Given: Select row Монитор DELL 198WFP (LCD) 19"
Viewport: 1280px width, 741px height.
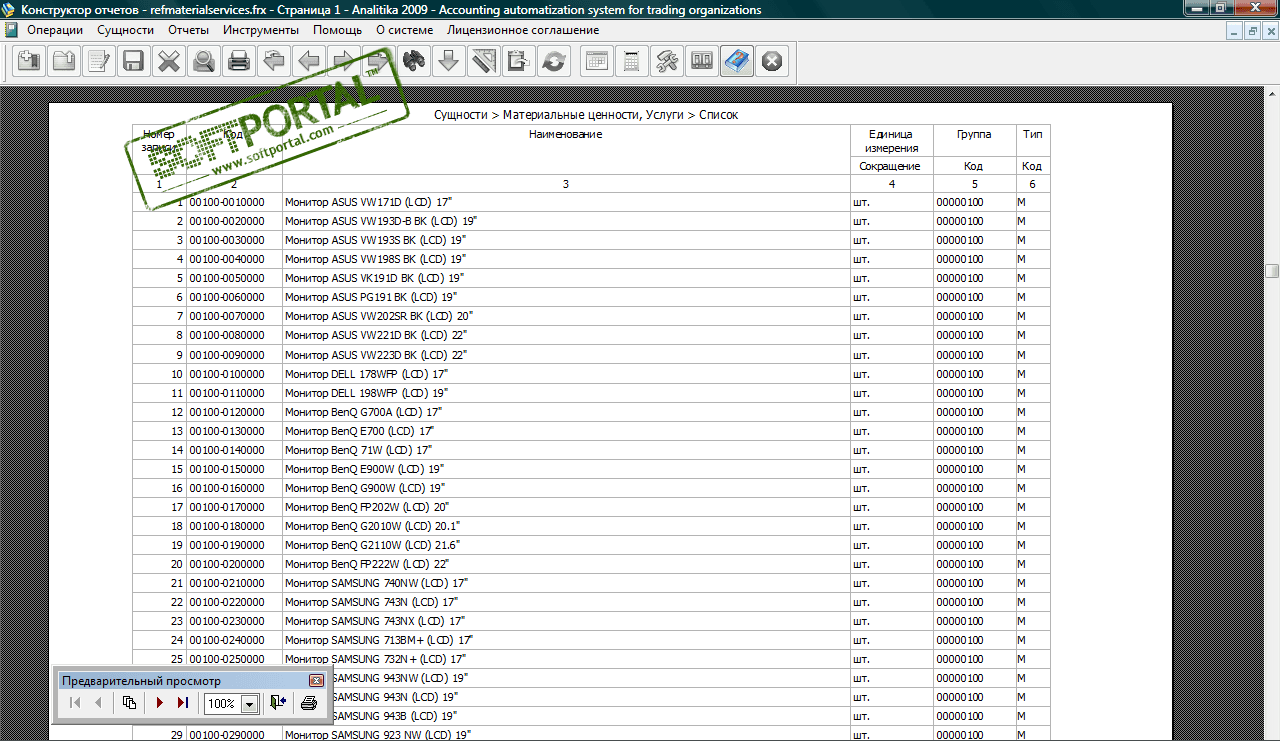Looking at the screenshot, I should coord(592,393).
